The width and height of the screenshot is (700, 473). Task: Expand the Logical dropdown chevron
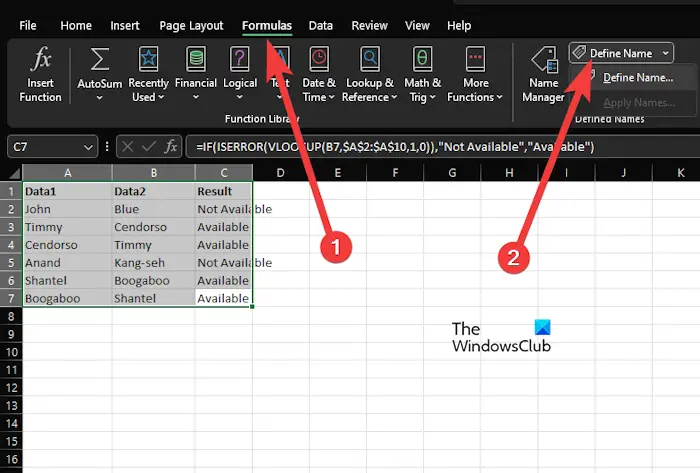[x=240, y=97]
